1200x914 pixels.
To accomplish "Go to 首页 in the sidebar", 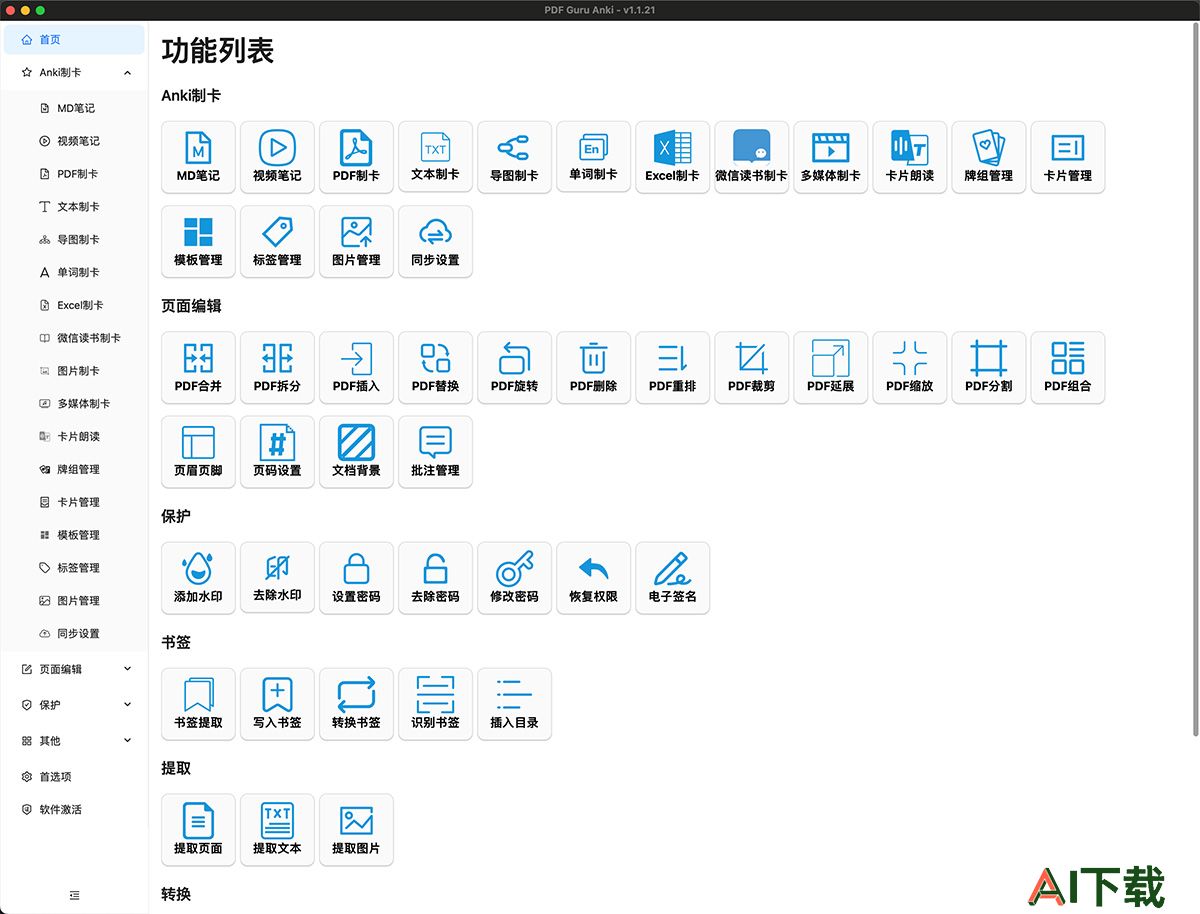I will point(74,40).
